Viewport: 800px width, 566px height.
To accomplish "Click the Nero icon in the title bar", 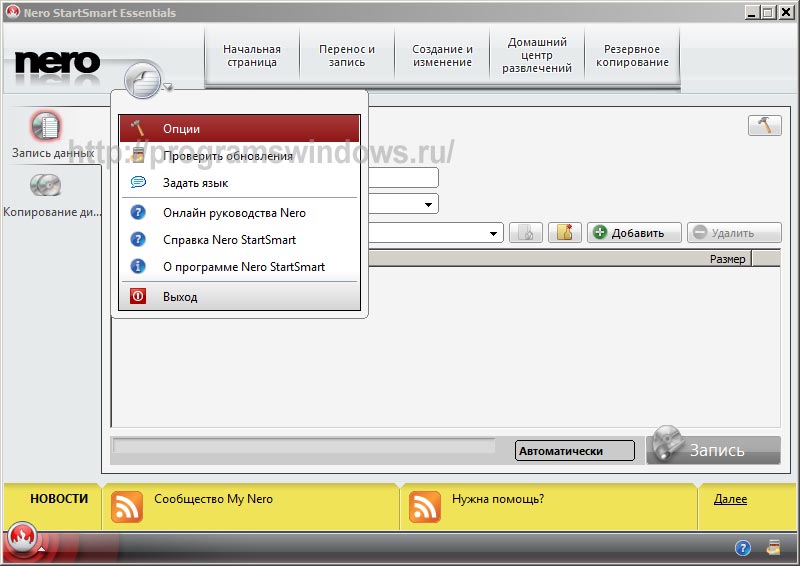I will (12, 12).
